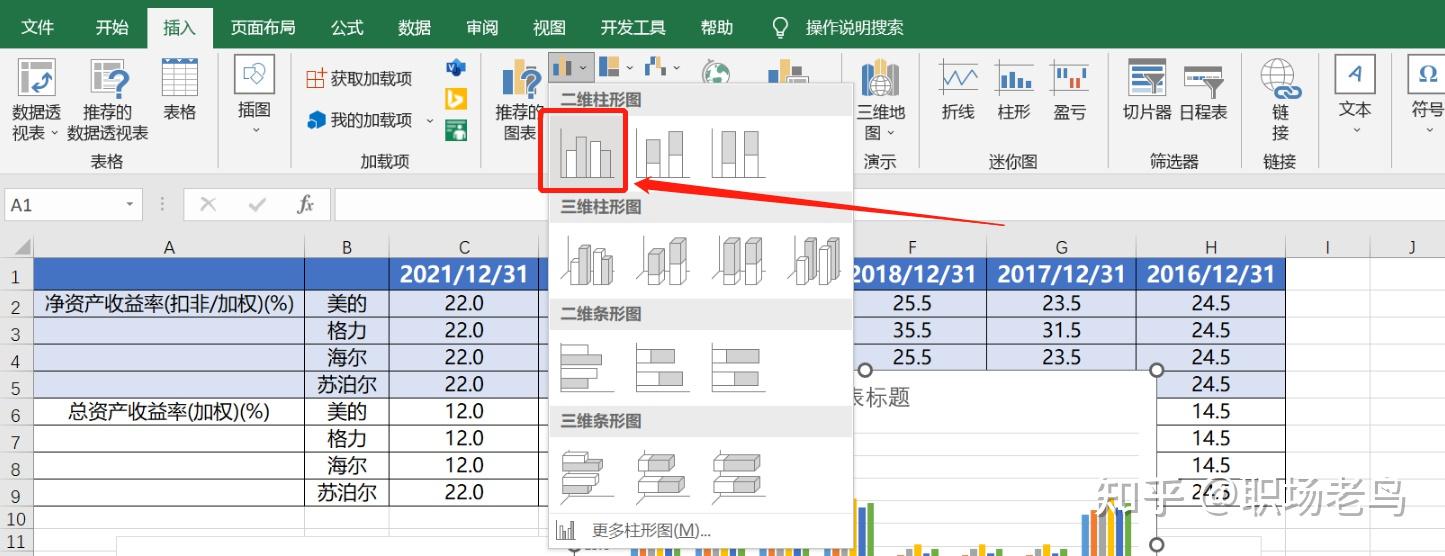The height and width of the screenshot is (556, 1445).
Task: Expand the column chart dropdown in ribbon
Action: click(x=584, y=68)
